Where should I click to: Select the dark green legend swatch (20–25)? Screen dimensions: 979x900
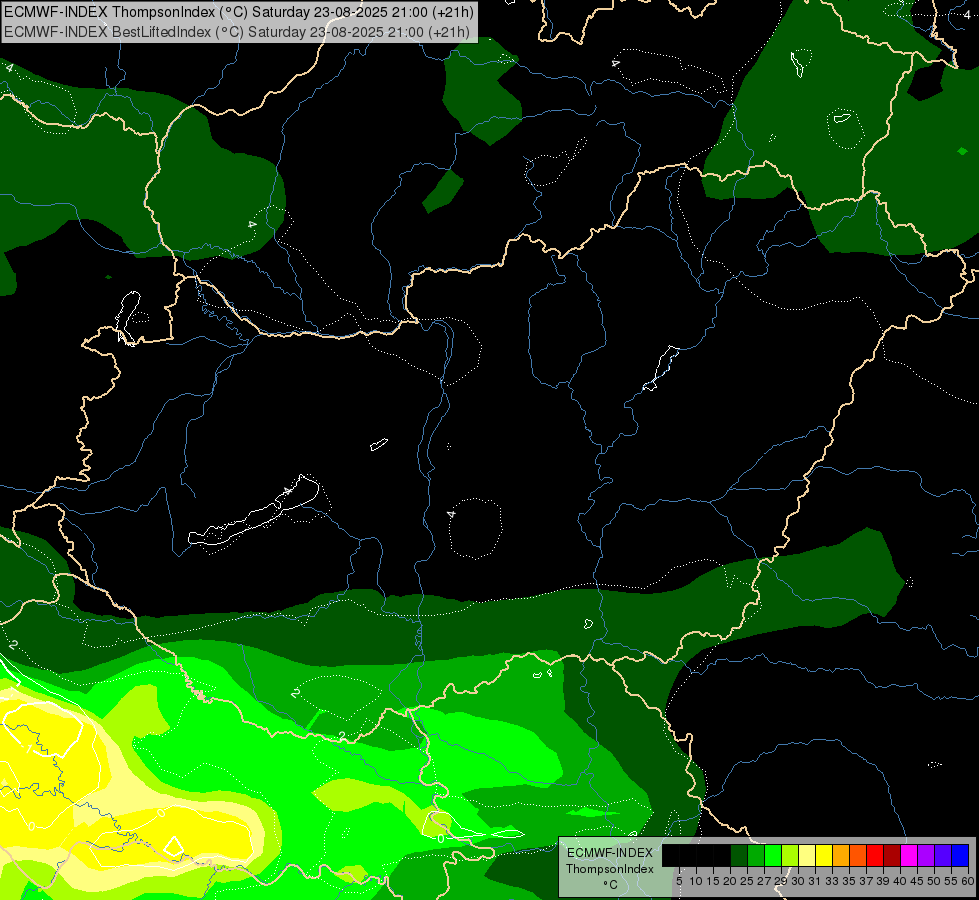tap(739, 855)
